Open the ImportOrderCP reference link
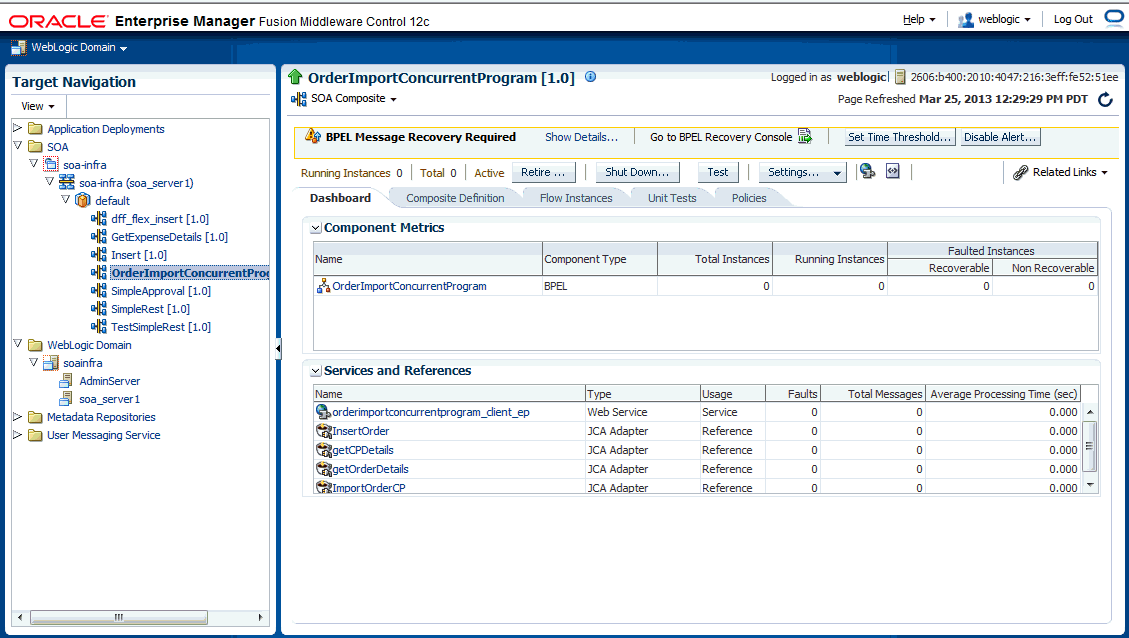 coord(369,488)
